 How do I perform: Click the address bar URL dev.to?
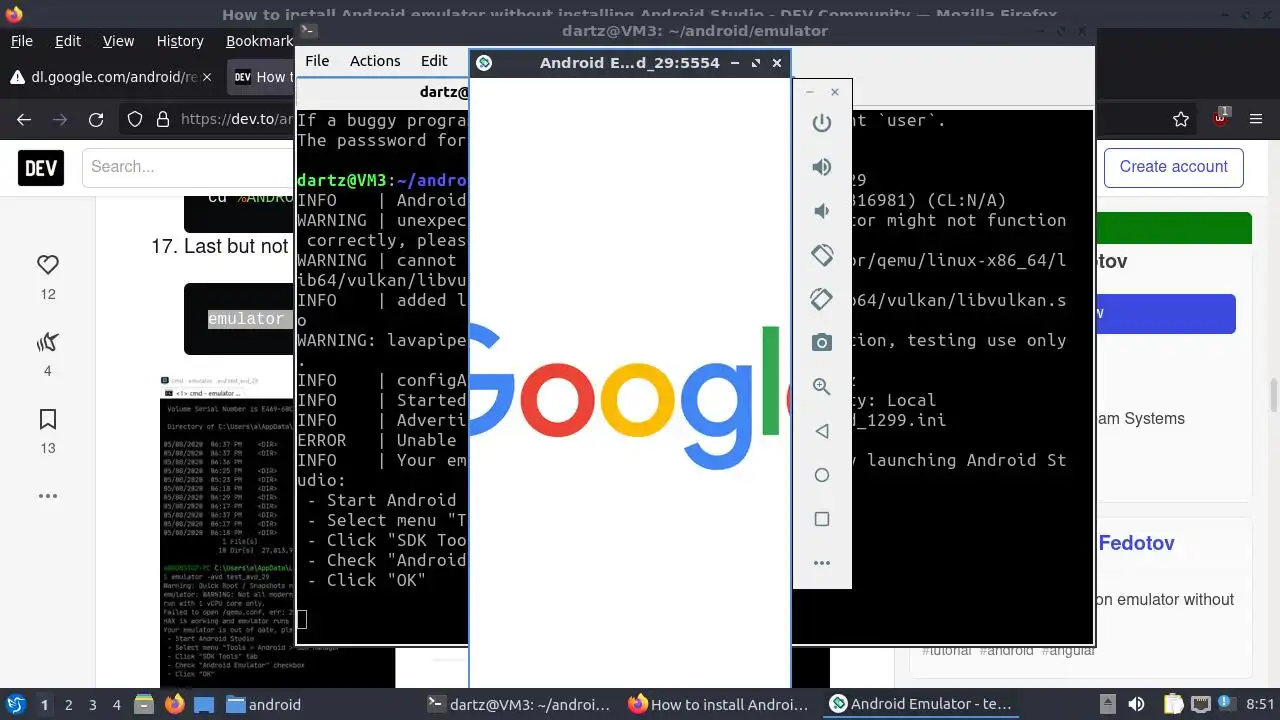click(239, 120)
